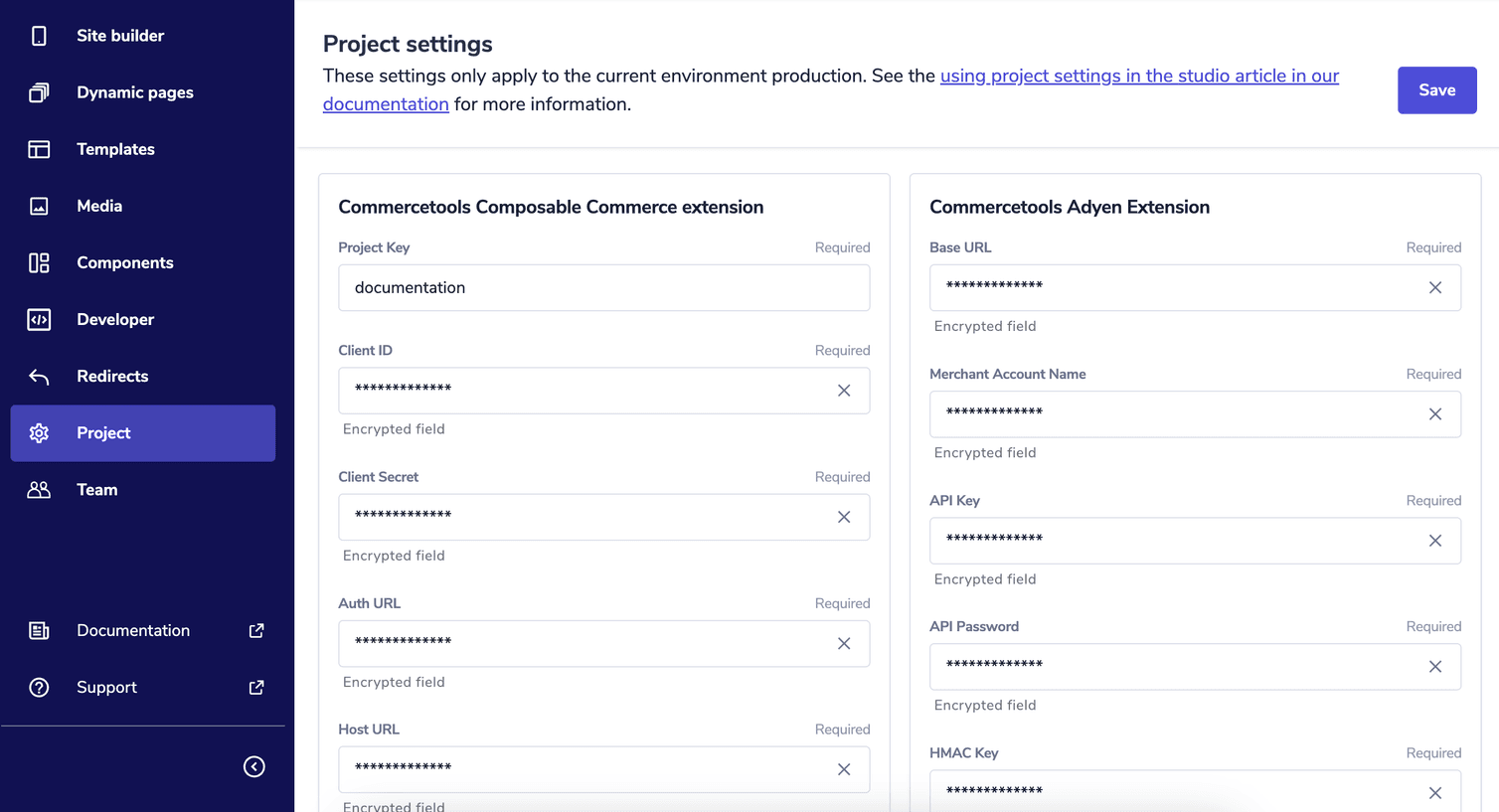Clear the Client ID encrypted field
Screen dimensions: 1499x812
[844, 391]
